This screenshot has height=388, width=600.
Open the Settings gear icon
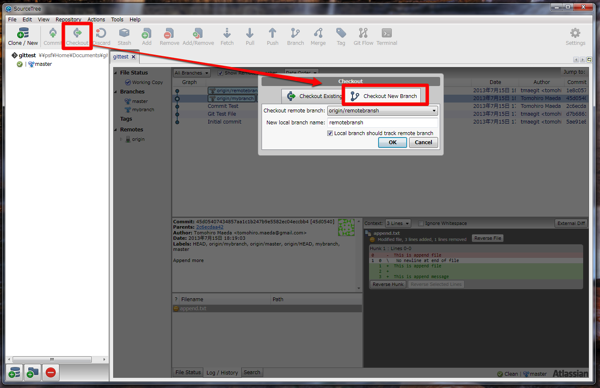[575, 36]
